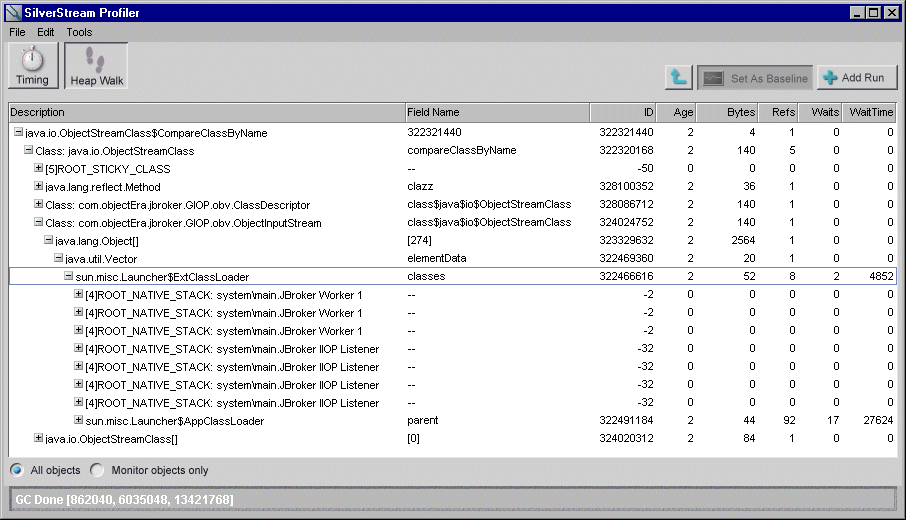Click the classes field name cell

point(426,276)
